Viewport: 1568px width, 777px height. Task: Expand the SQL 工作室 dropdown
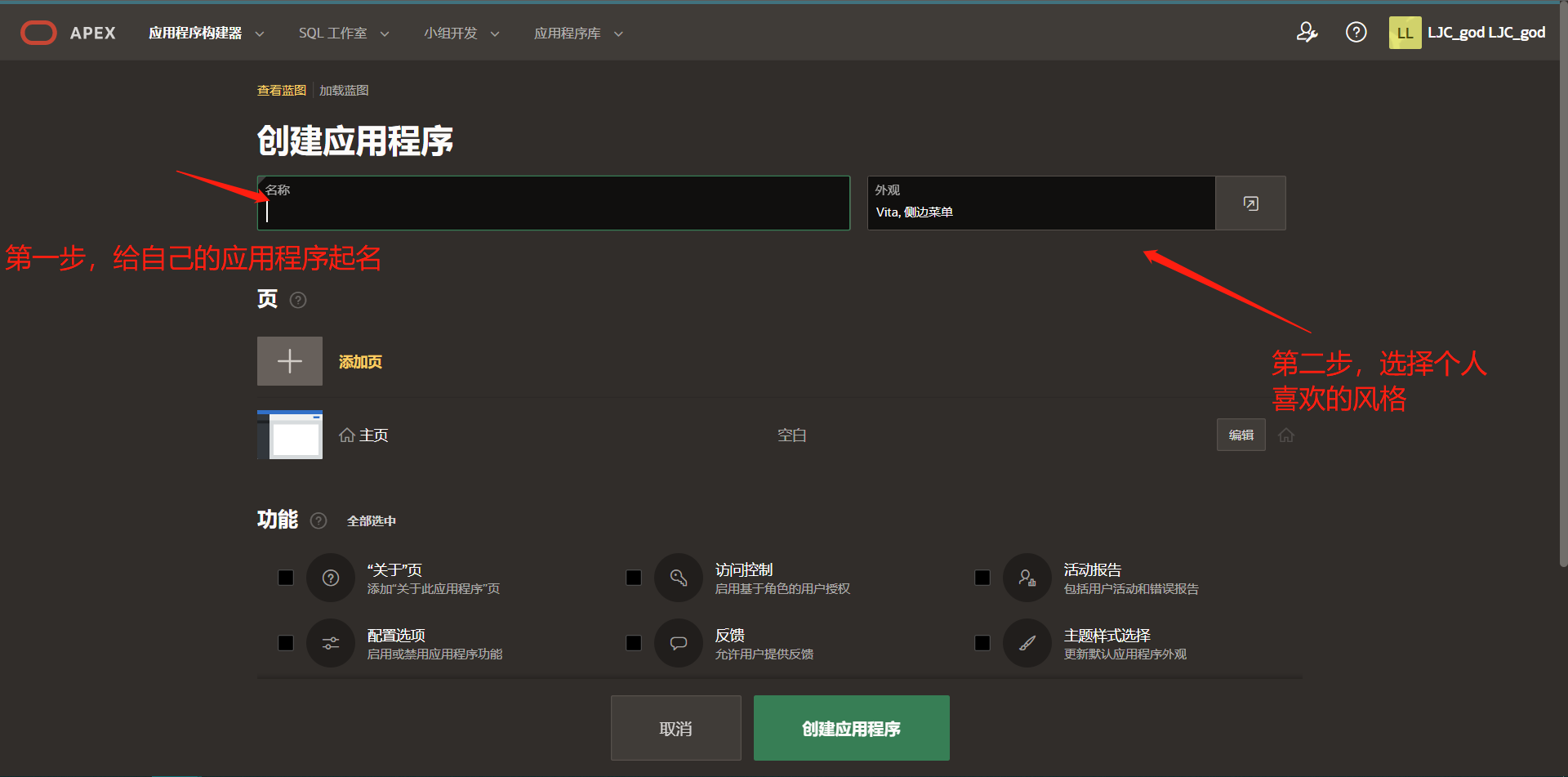tap(343, 33)
